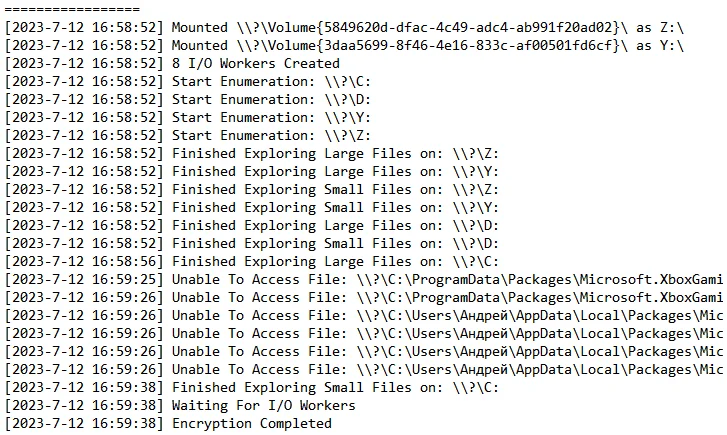Click the "8 I/O Workers Created" line
This screenshot has height=435, width=727.
[255, 63]
